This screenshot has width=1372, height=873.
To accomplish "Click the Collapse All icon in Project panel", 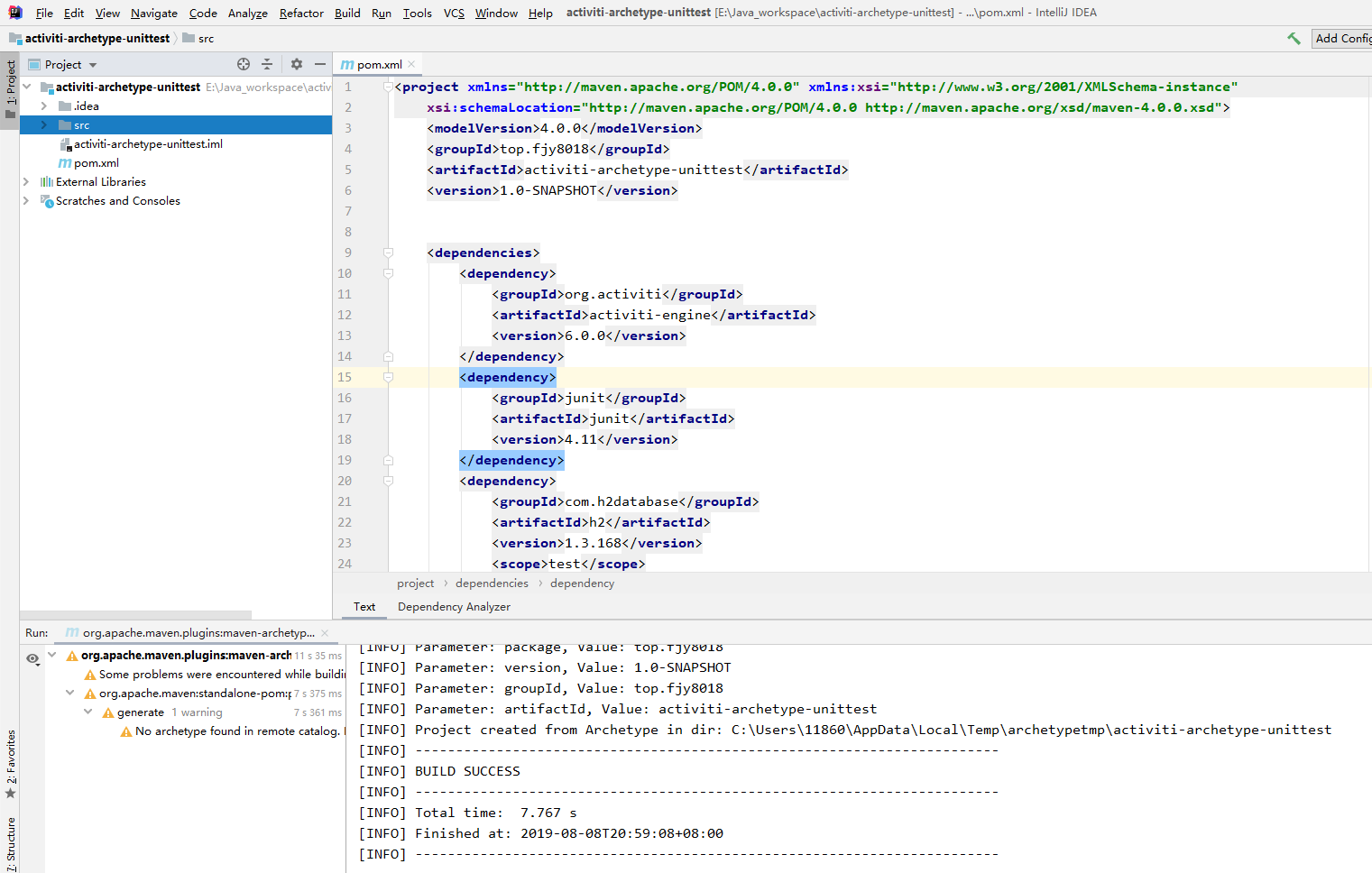I will pyautogui.click(x=267, y=64).
